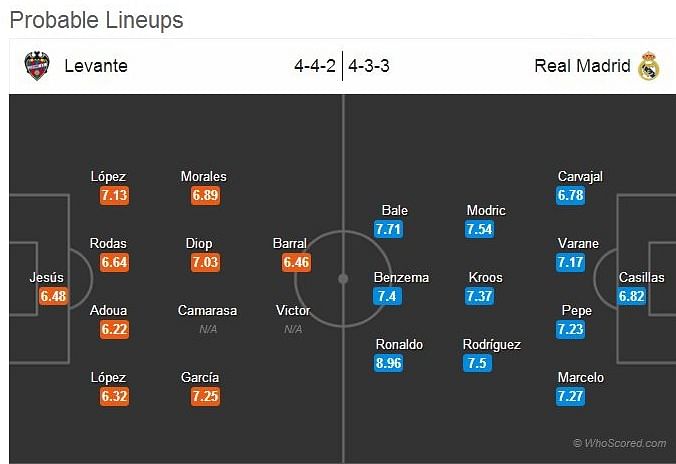This screenshot has width=676, height=464.
Task: Select the 4-4-2 formation label
Action: pyautogui.click(x=315, y=66)
